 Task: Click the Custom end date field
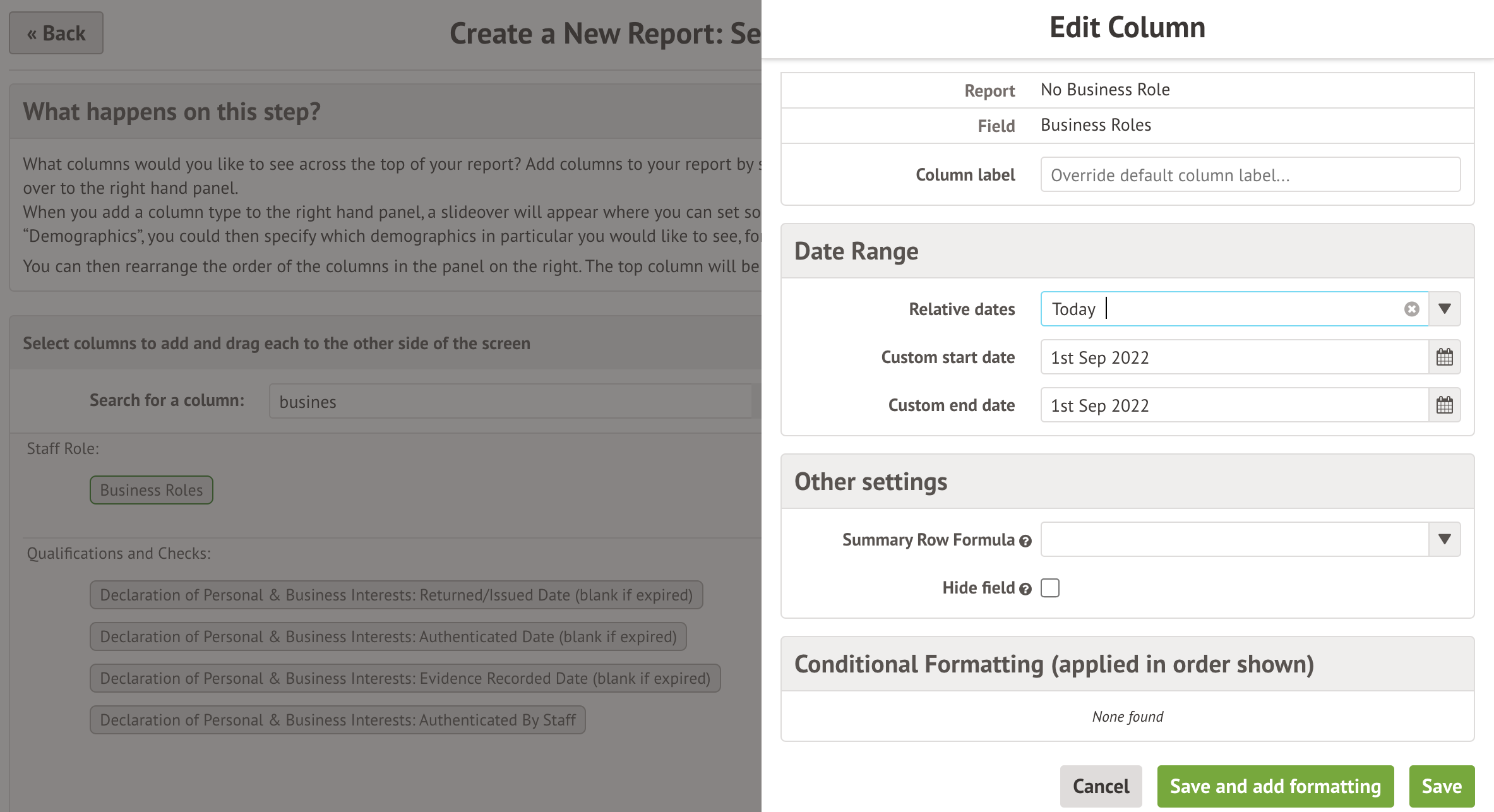pos(1233,405)
